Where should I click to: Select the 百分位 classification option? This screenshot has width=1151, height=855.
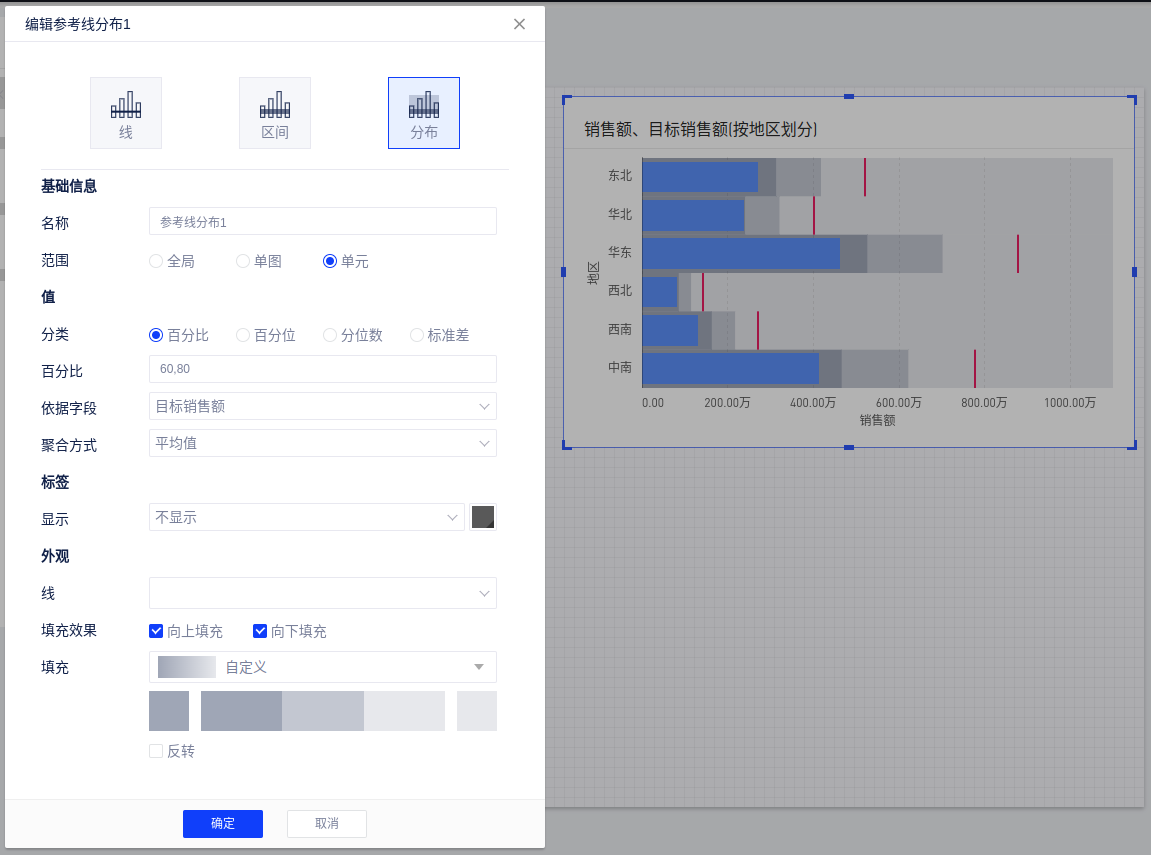point(243,335)
